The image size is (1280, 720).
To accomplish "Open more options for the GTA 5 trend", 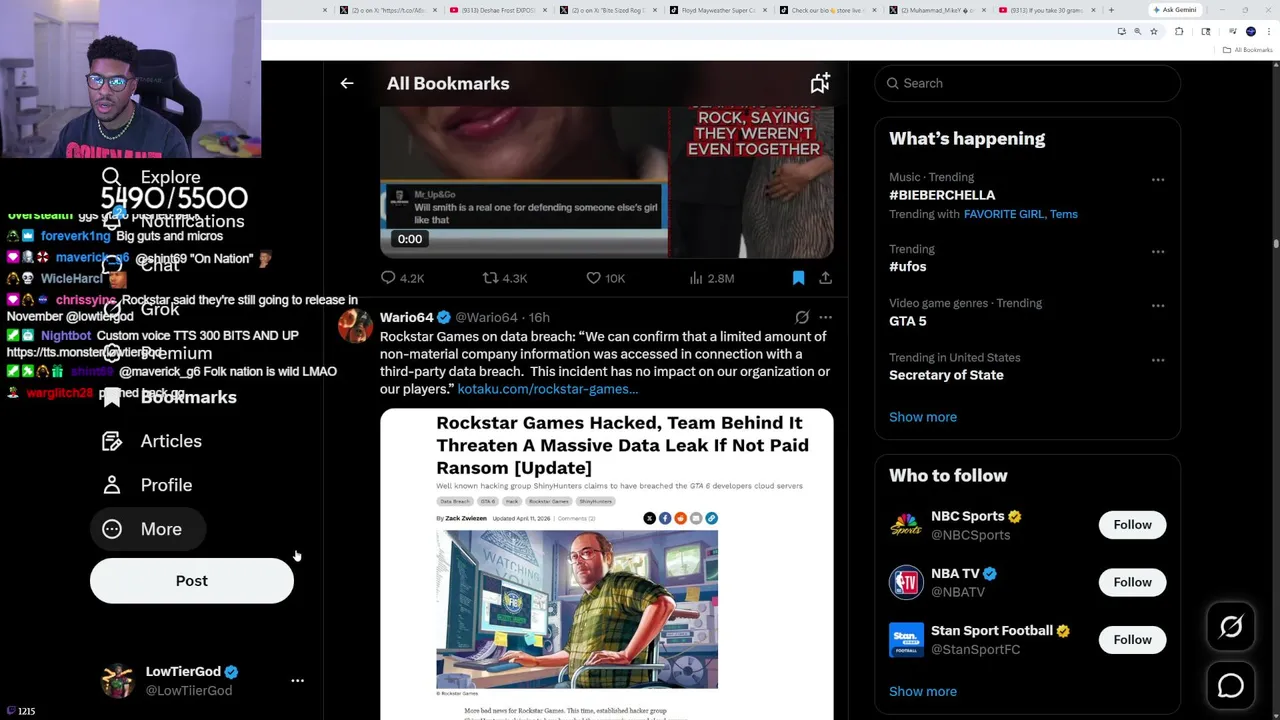I will coord(1158,306).
